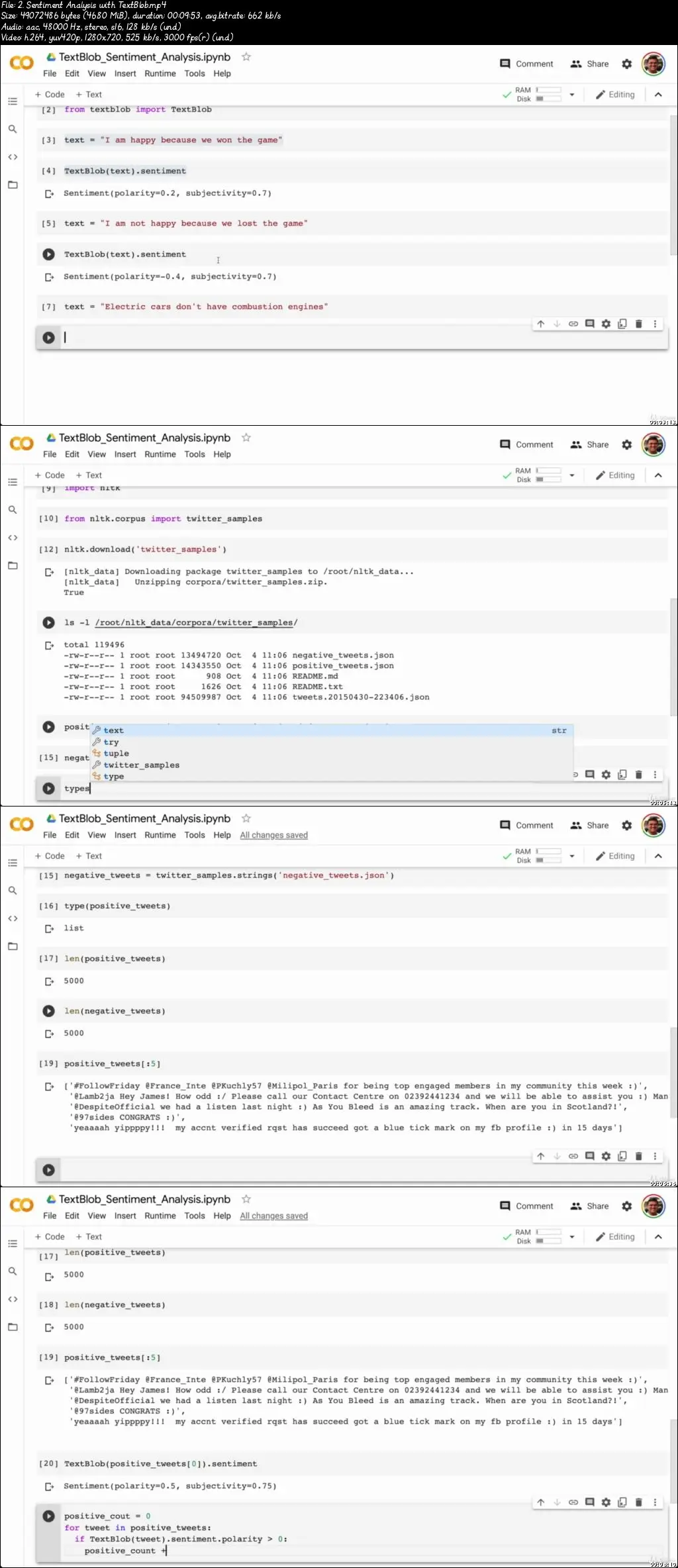The width and height of the screenshot is (678, 1568).
Task: Collapse header chevron in positive_cout frame
Action: point(658,1237)
